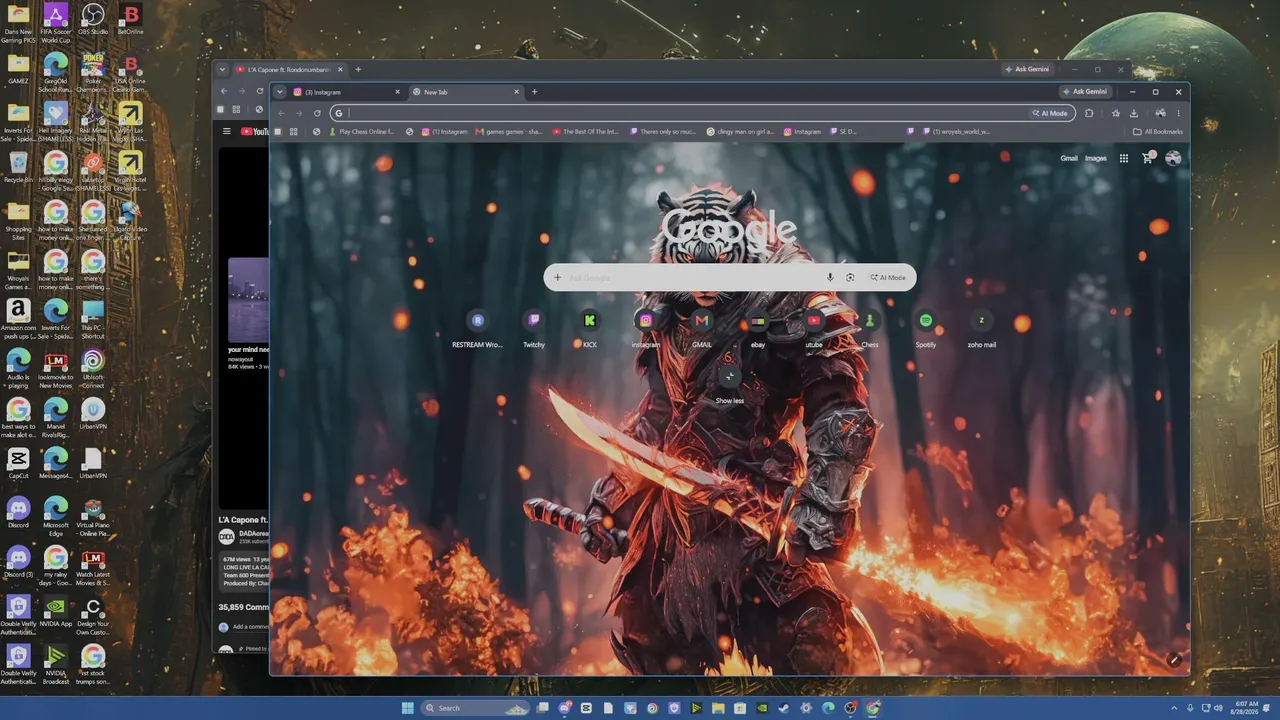Open Microsoft Edge desktop shortcut
The height and width of the screenshot is (720, 1280).
click(56, 517)
